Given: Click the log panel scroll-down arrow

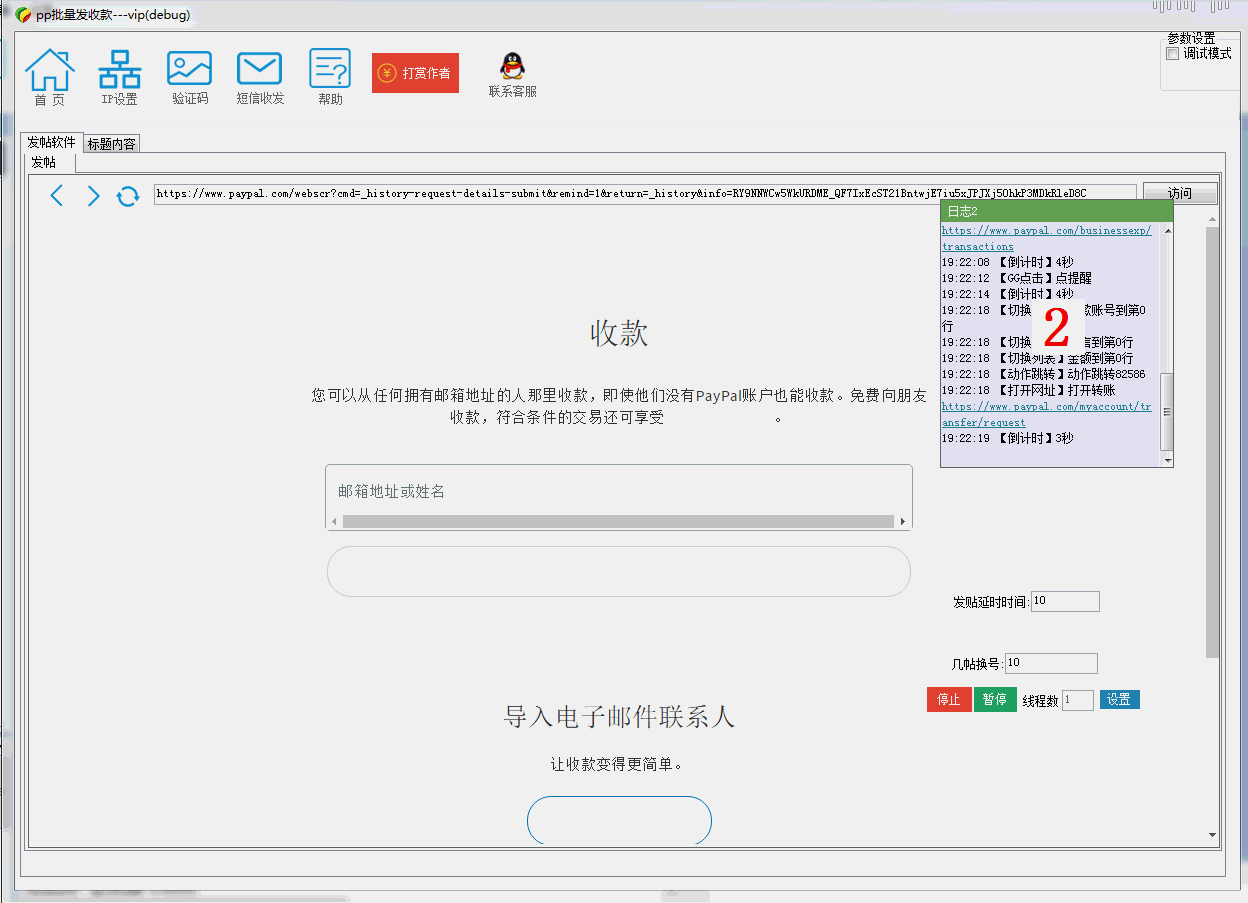Looking at the screenshot, I should [1166, 459].
